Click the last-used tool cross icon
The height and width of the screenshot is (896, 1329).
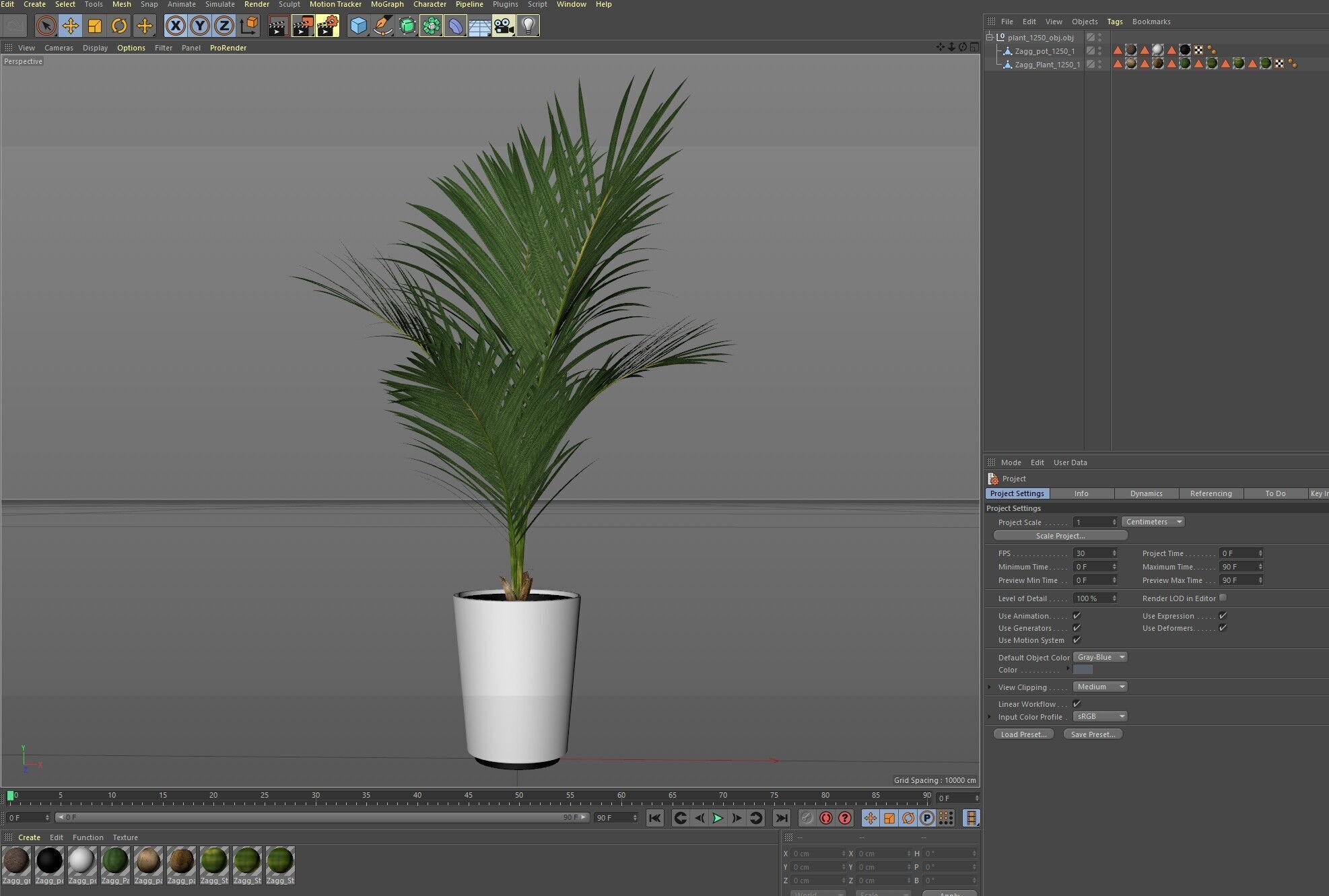tap(144, 26)
